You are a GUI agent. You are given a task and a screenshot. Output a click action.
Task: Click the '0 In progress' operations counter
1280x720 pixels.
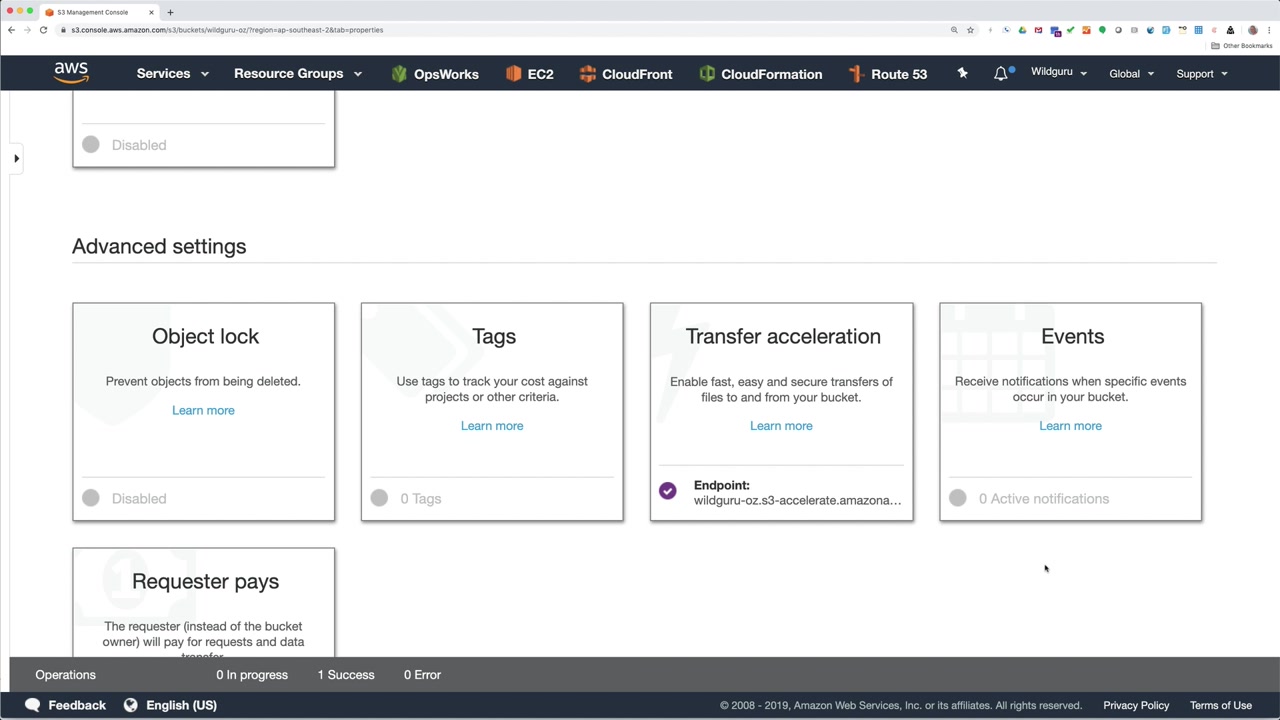(x=252, y=675)
